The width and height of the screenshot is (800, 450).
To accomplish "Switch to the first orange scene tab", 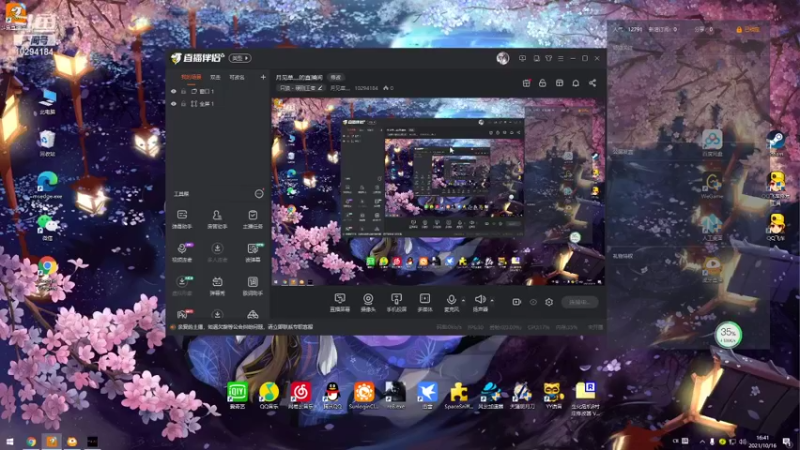I will coord(191,78).
